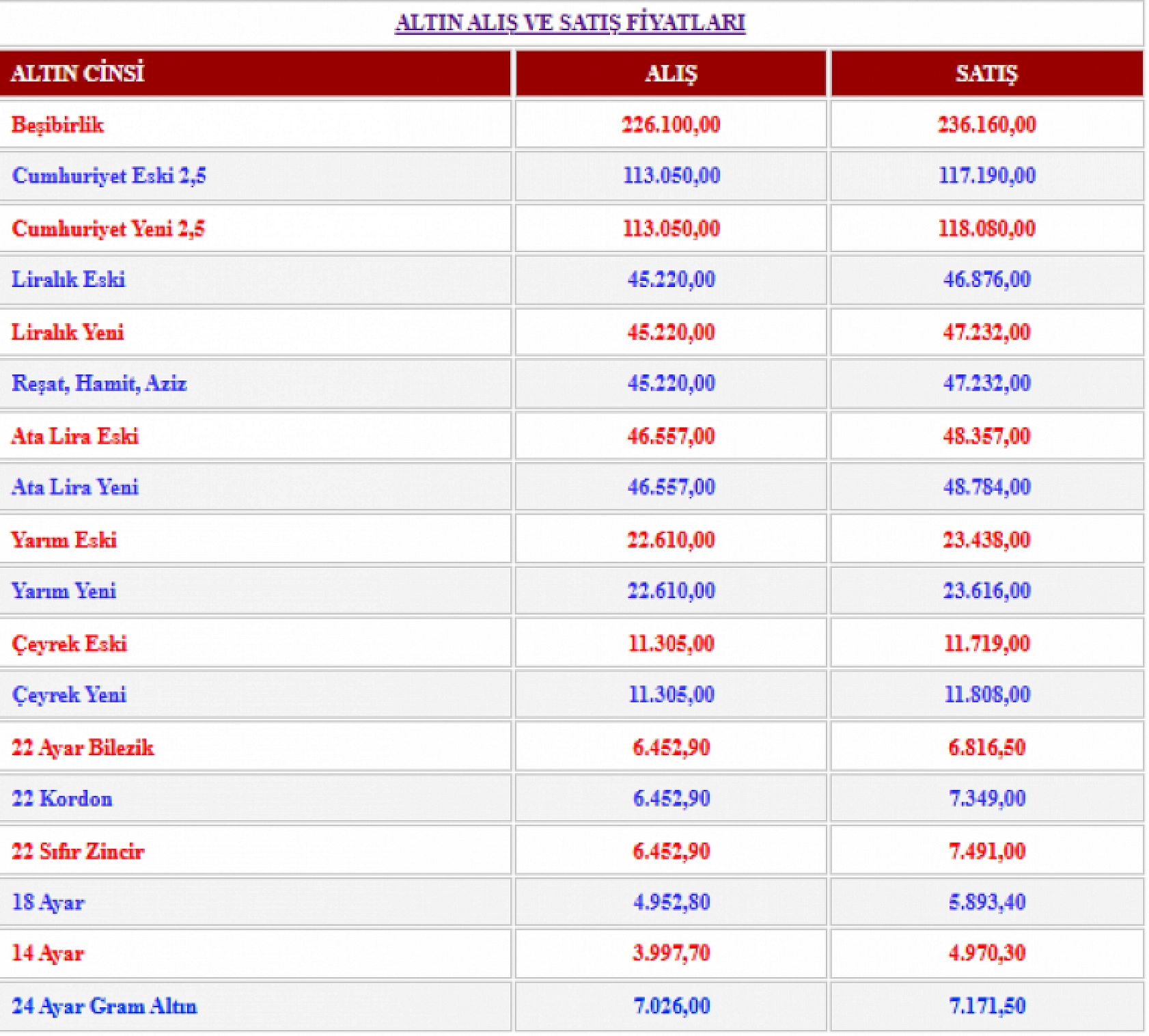
Task: Click Cumhuriyet Eski 2,5 label
Action: pyautogui.click(x=109, y=176)
